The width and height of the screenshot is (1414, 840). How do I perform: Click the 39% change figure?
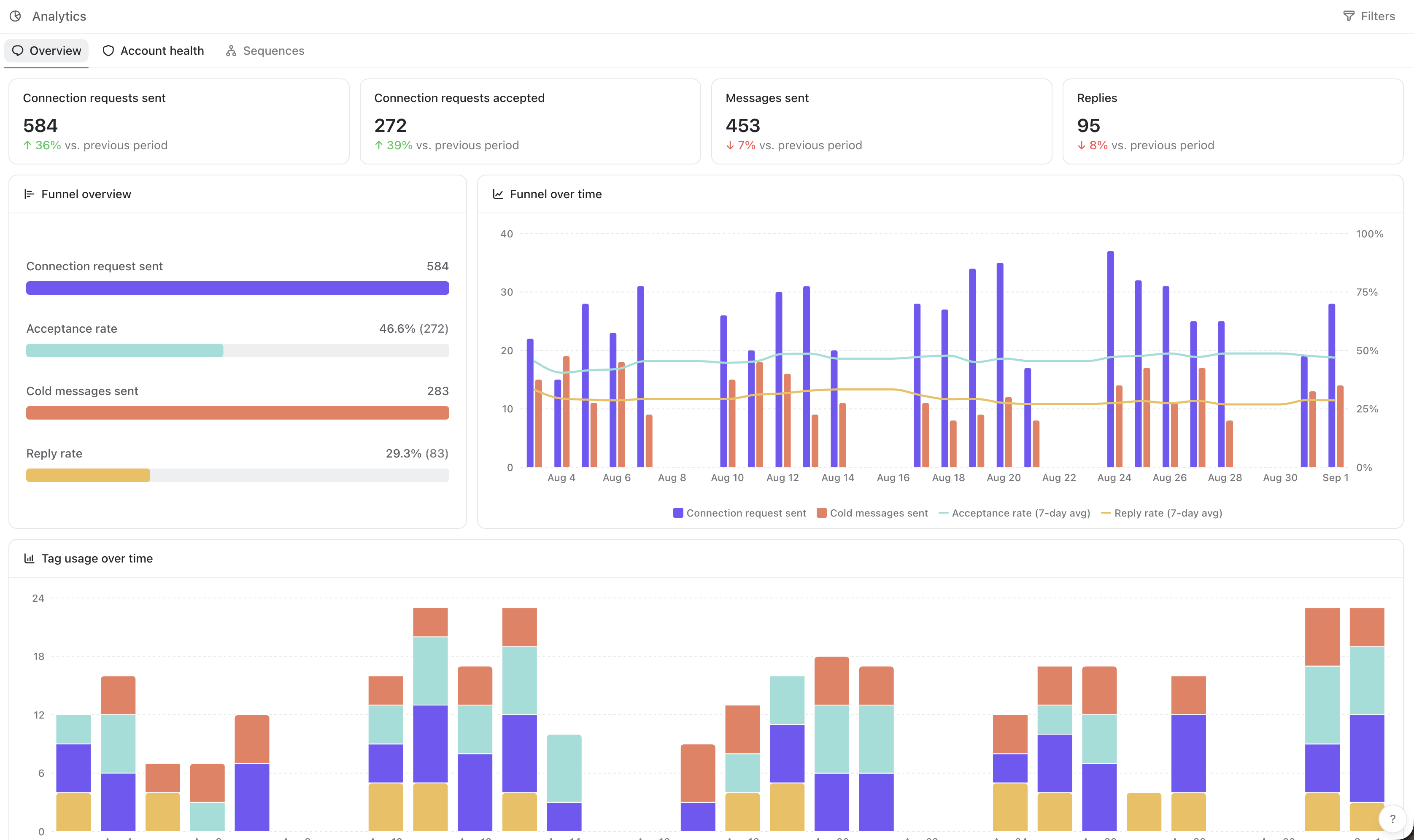pyautogui.click(x=399, y=145)
